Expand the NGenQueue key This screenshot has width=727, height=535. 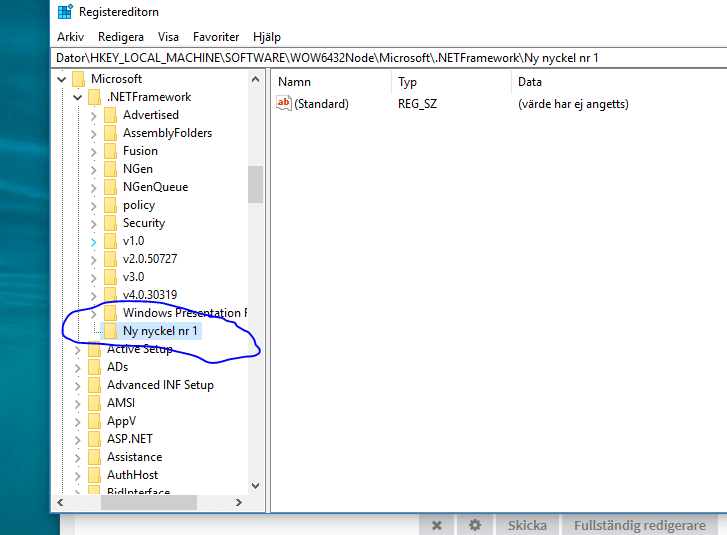click(93, 188)
